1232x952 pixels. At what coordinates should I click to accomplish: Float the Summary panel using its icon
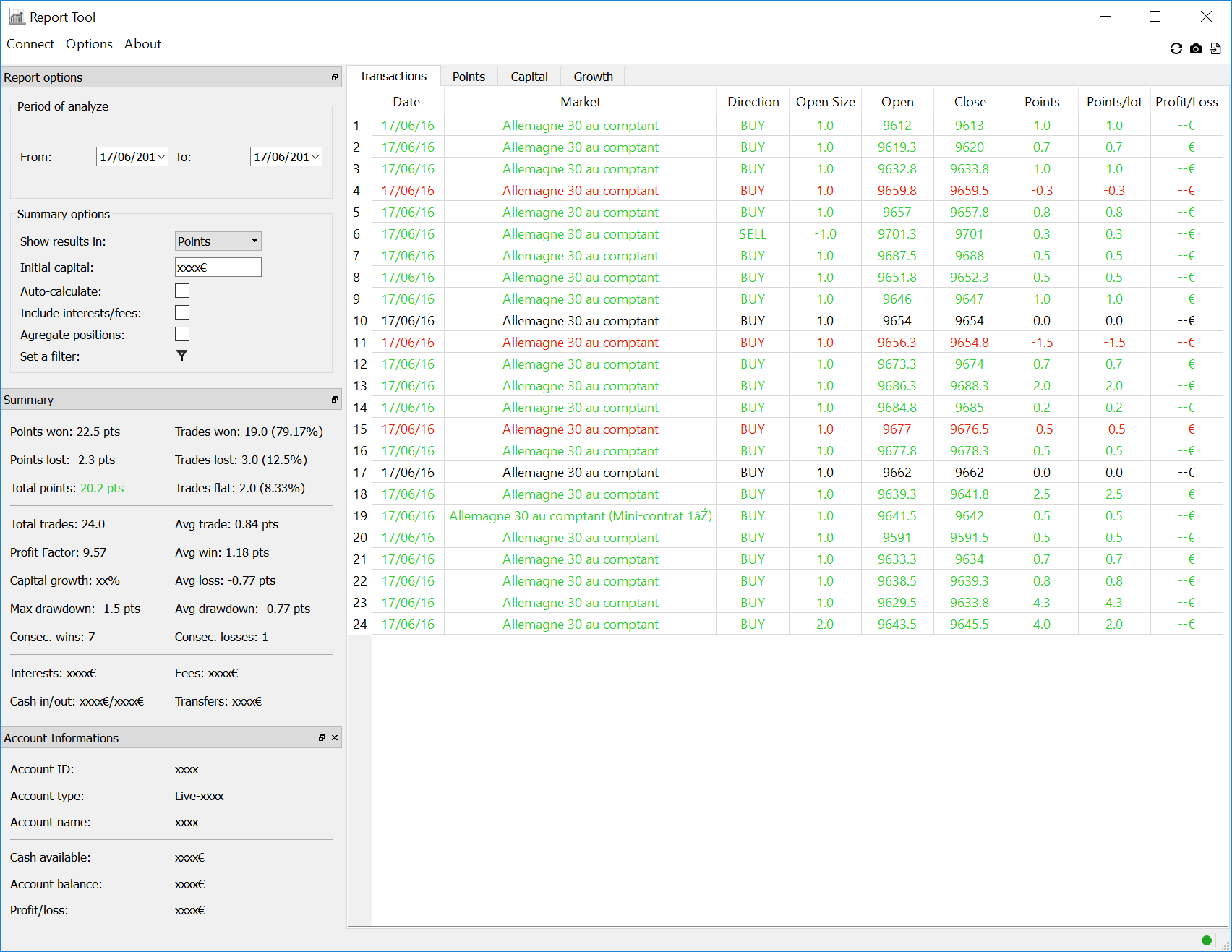334,400
